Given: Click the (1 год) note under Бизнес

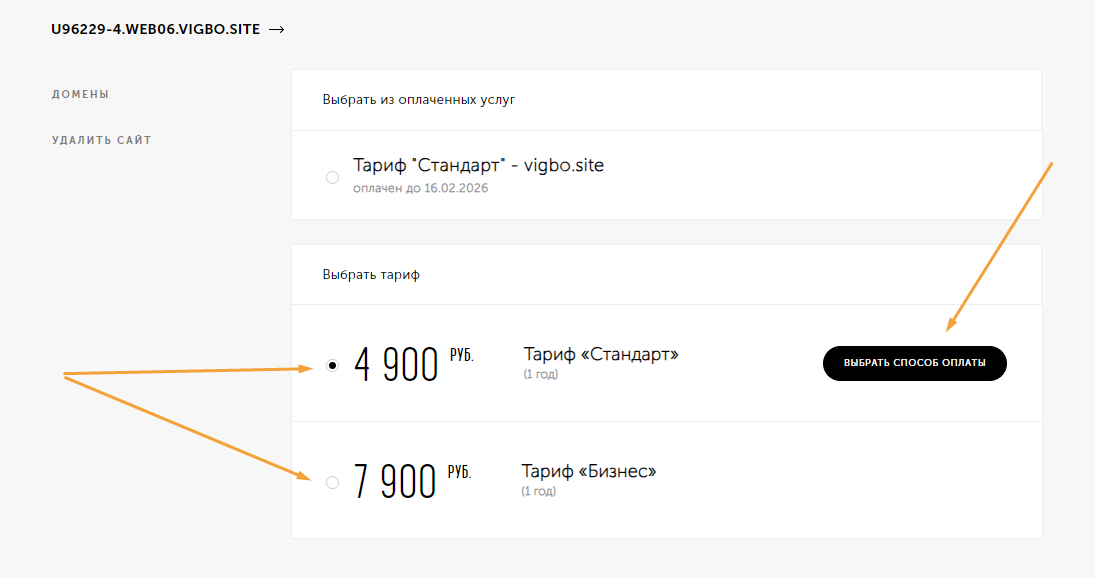Looking at the screenshot, I should click(x=539, y=491).
